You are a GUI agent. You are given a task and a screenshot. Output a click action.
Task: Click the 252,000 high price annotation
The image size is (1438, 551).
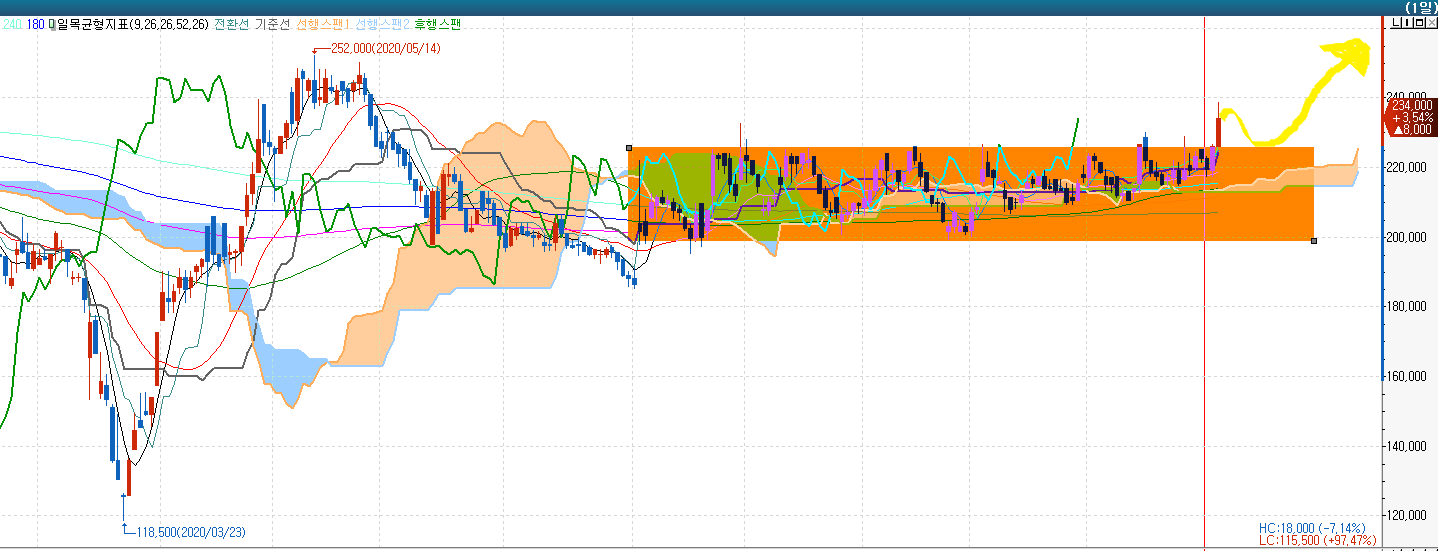coord(385,48)
